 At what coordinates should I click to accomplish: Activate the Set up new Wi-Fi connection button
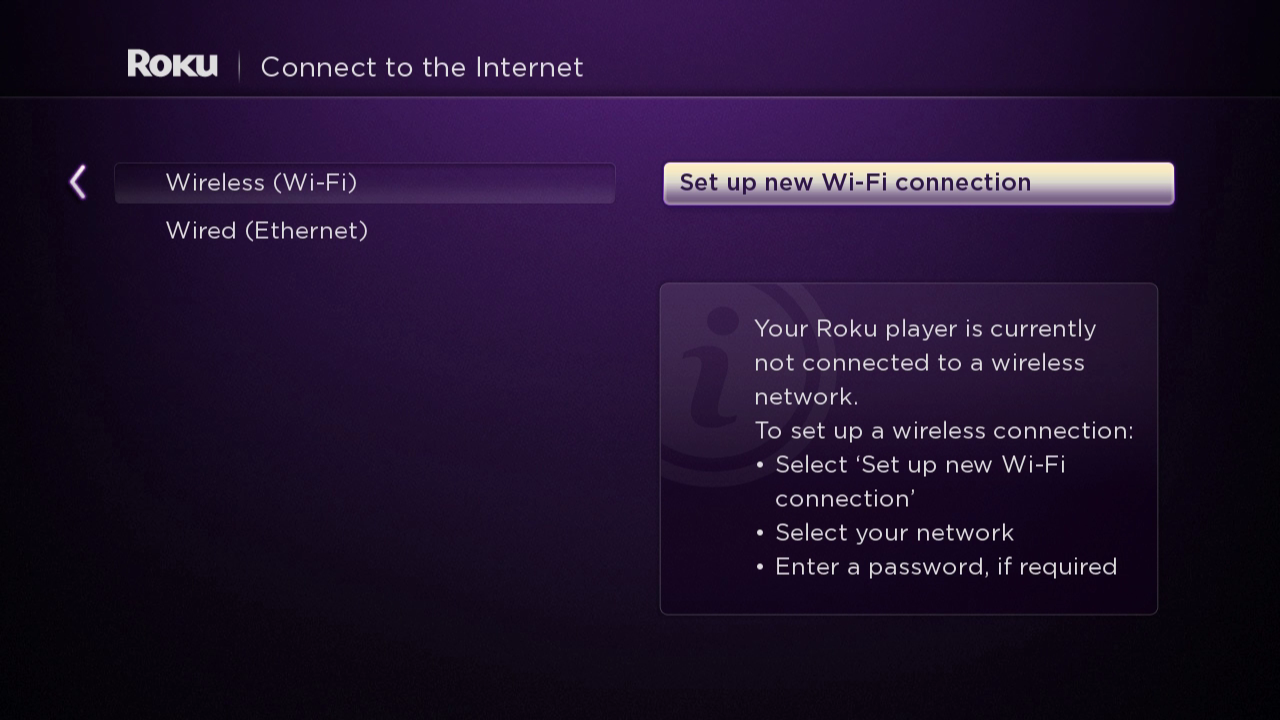click(918, 183)
